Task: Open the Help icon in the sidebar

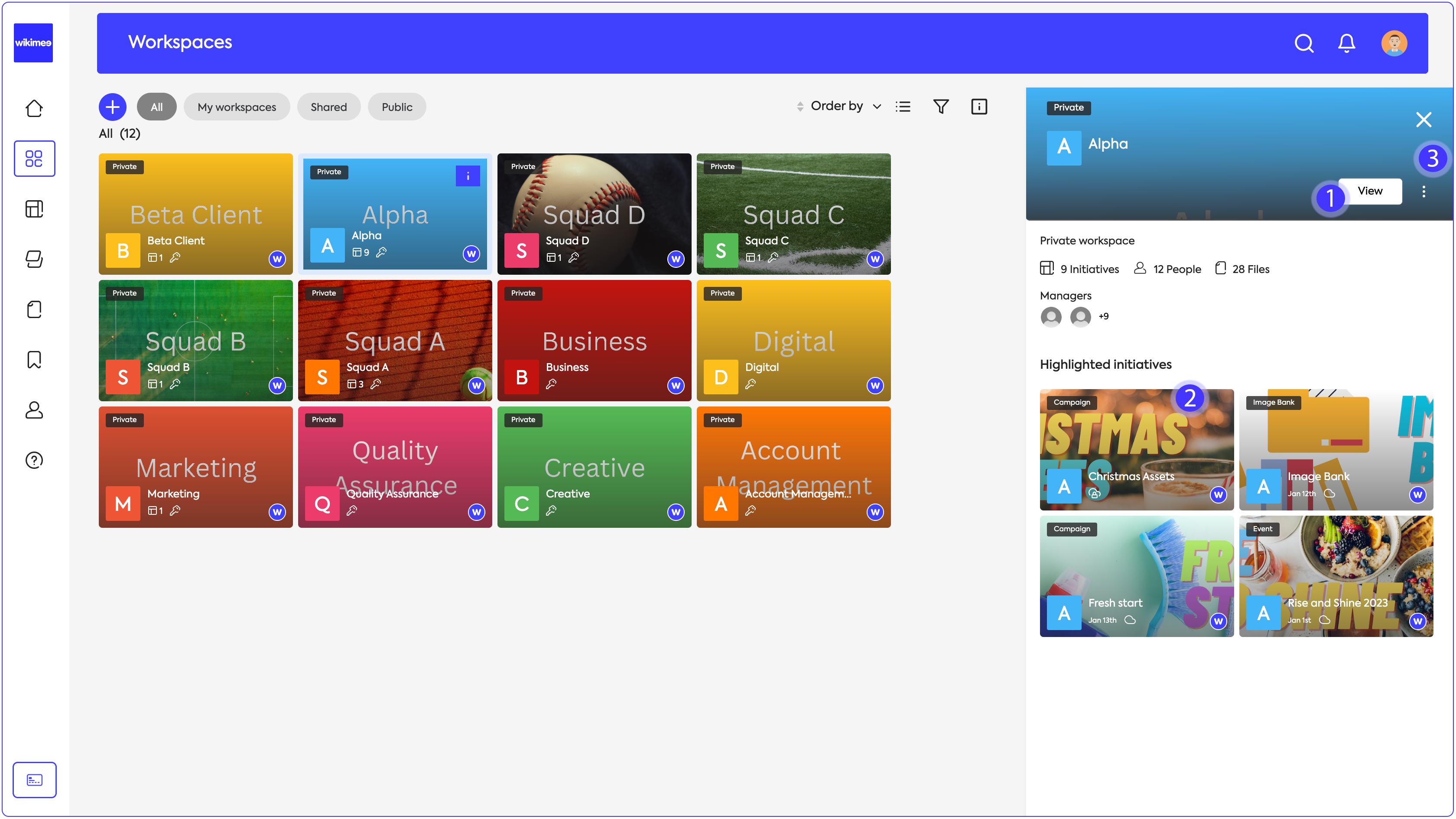Action: 35,460
